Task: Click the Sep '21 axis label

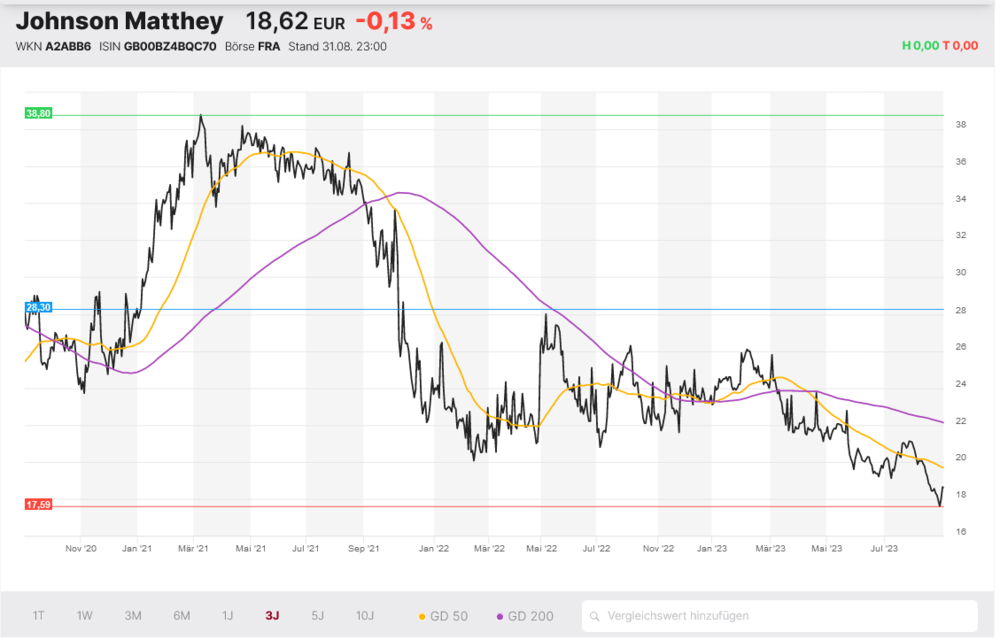Action: (365, 551)
